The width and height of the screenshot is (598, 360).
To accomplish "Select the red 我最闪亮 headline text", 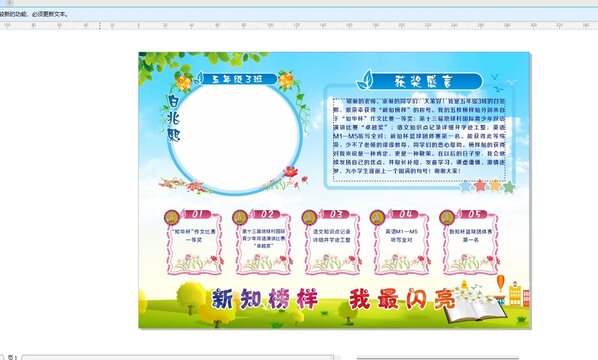I will (402, 299).
